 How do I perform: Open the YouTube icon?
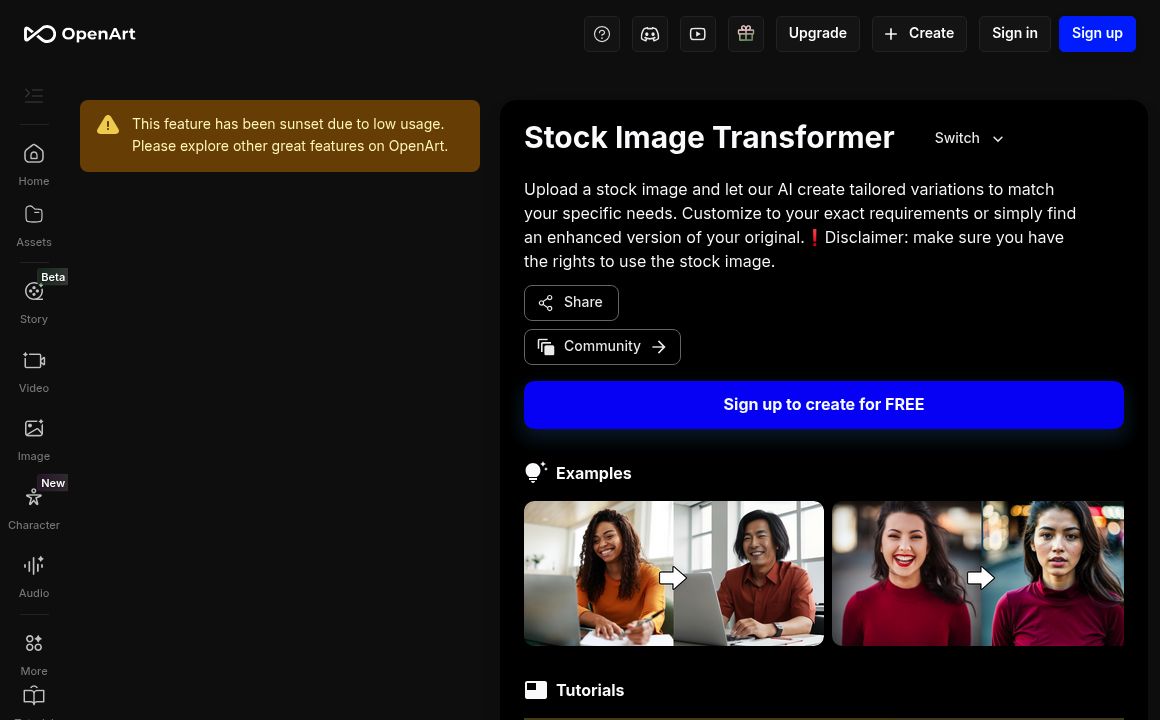click(698, 33)
